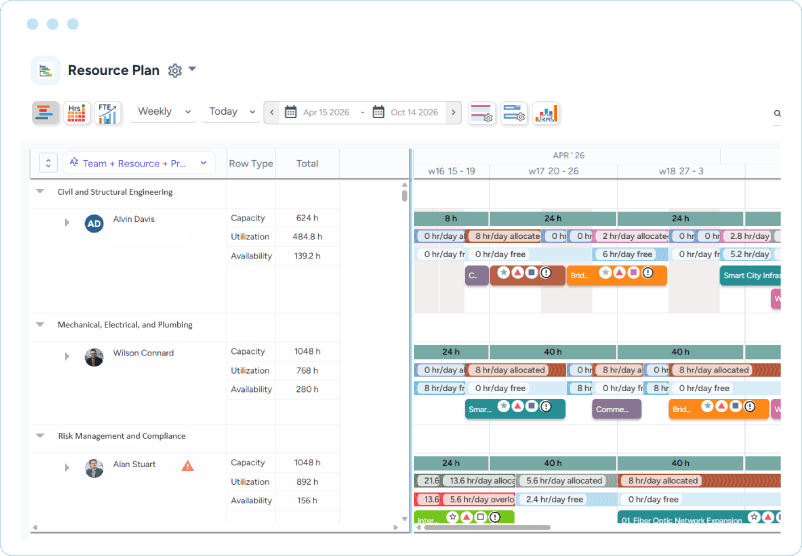Click the start date field Apr 15 2026
The image size is (802, 556).
pyautogui.click(x=326, y=113)
